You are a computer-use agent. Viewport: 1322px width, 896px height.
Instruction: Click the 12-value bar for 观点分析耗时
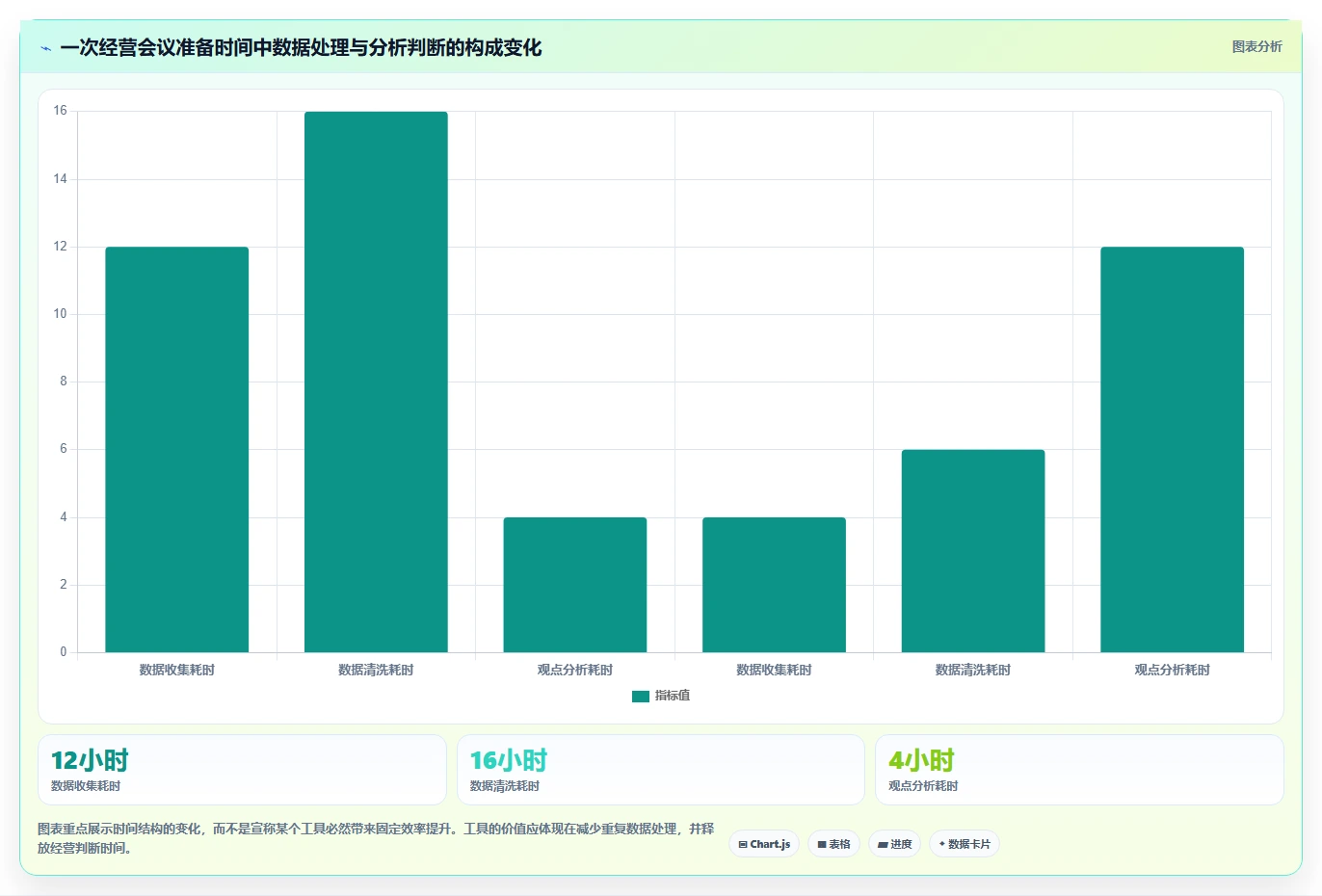(x=1172, y=450)
